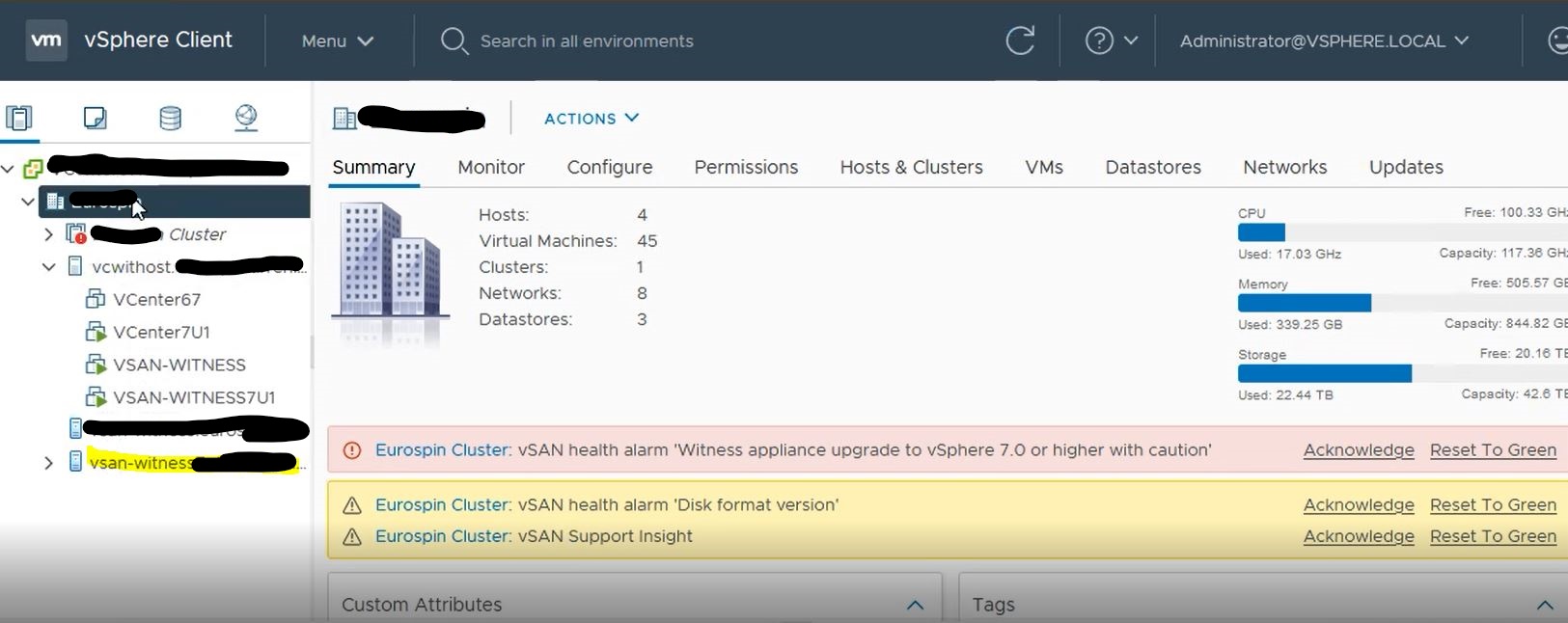
Task: Click the datacenter icon beside Actions
Action: pos(344,119)
